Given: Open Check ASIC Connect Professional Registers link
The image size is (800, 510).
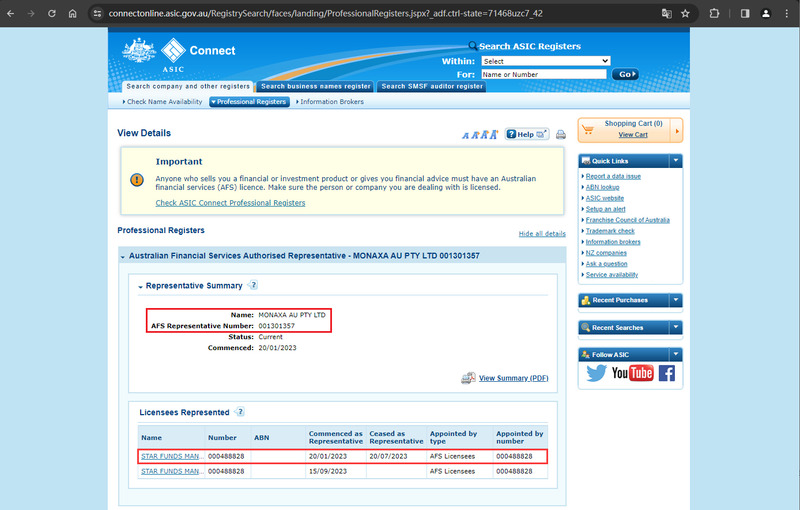Looking at the screenshot, I should (x=230, y=203).
